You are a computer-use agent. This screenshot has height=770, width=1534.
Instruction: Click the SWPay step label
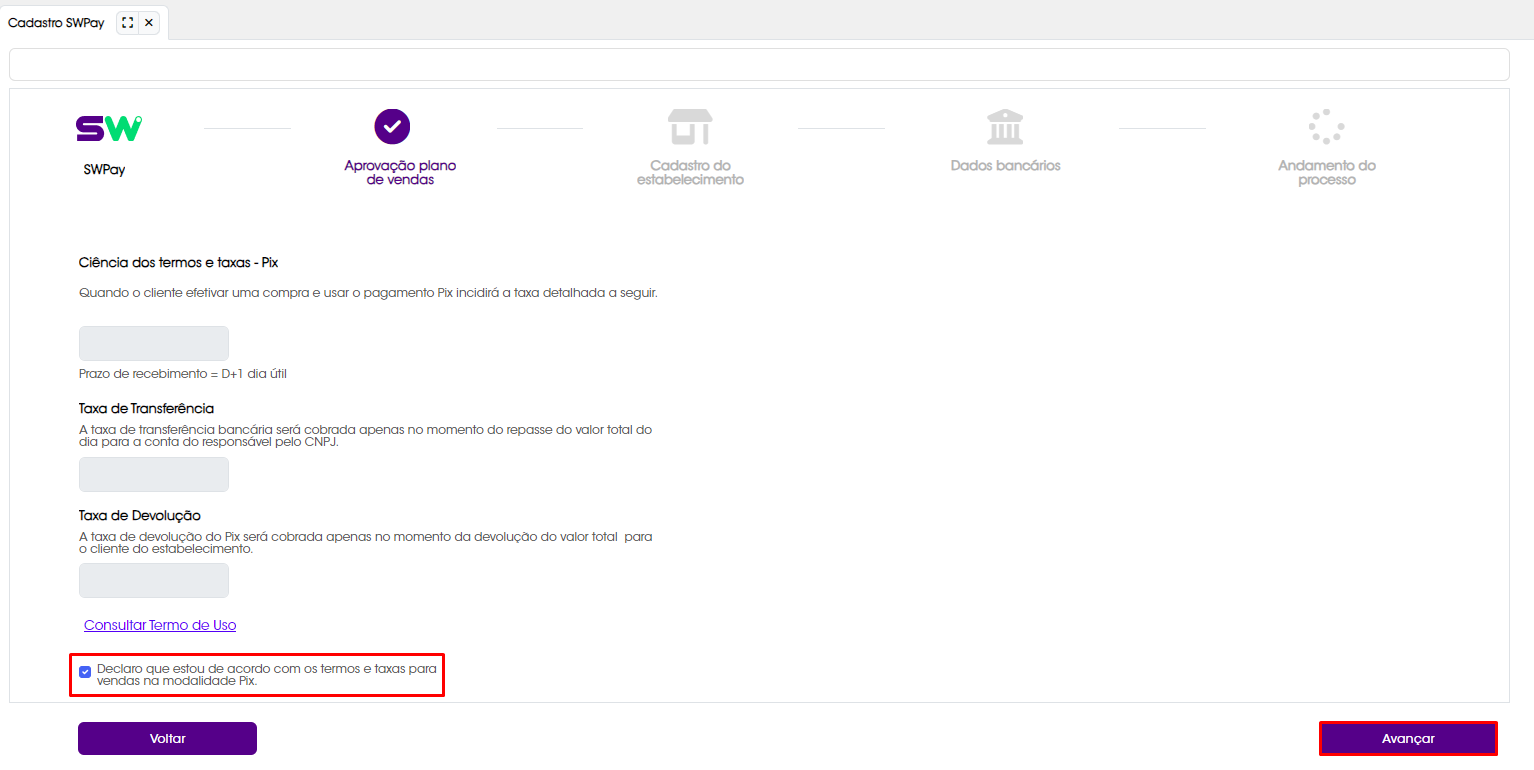tap(105, 170)
